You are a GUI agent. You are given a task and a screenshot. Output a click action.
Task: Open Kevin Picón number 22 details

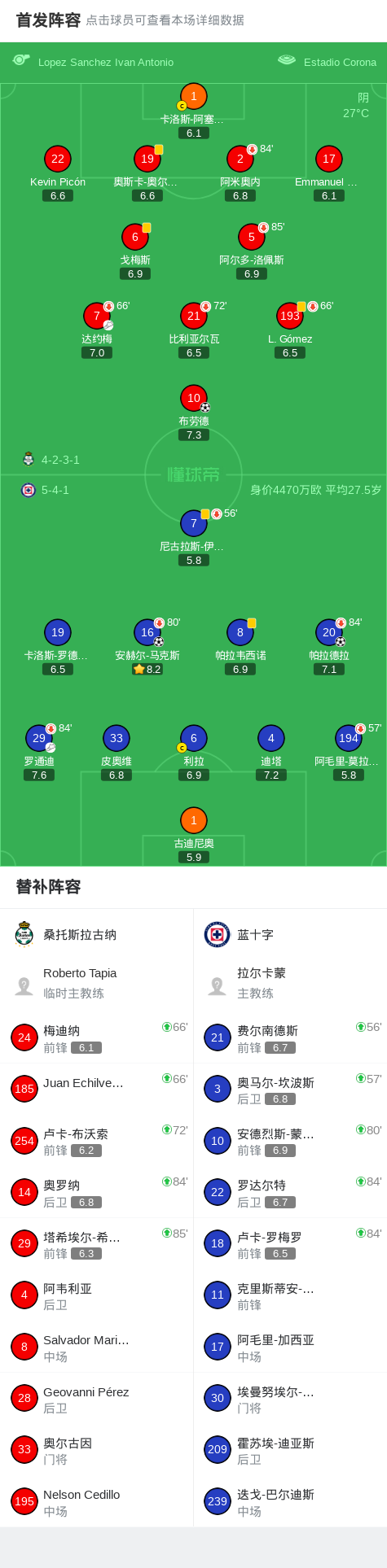58,159
